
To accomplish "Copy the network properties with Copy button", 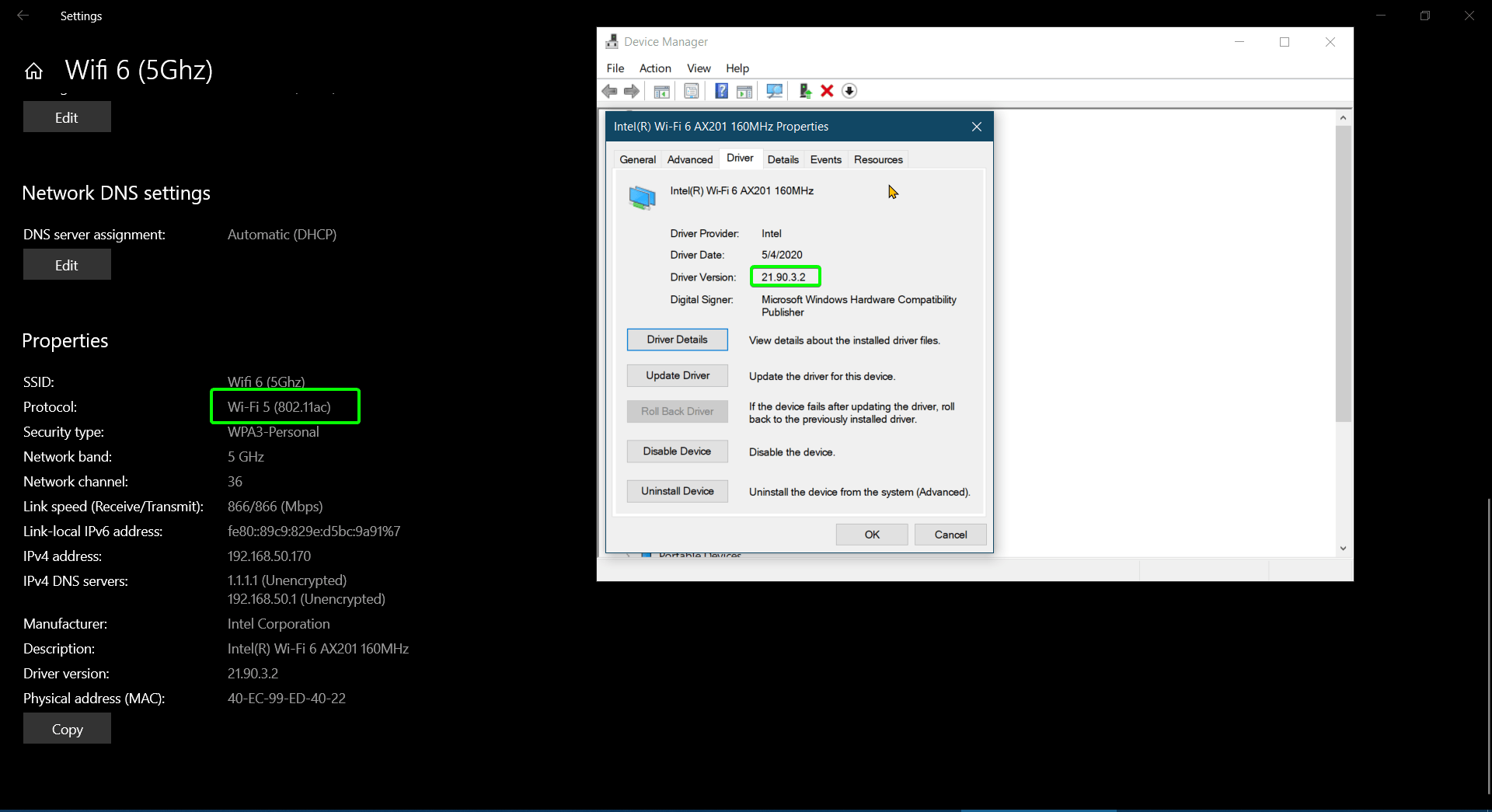I will pyautogui.click(x=67, y=729).
